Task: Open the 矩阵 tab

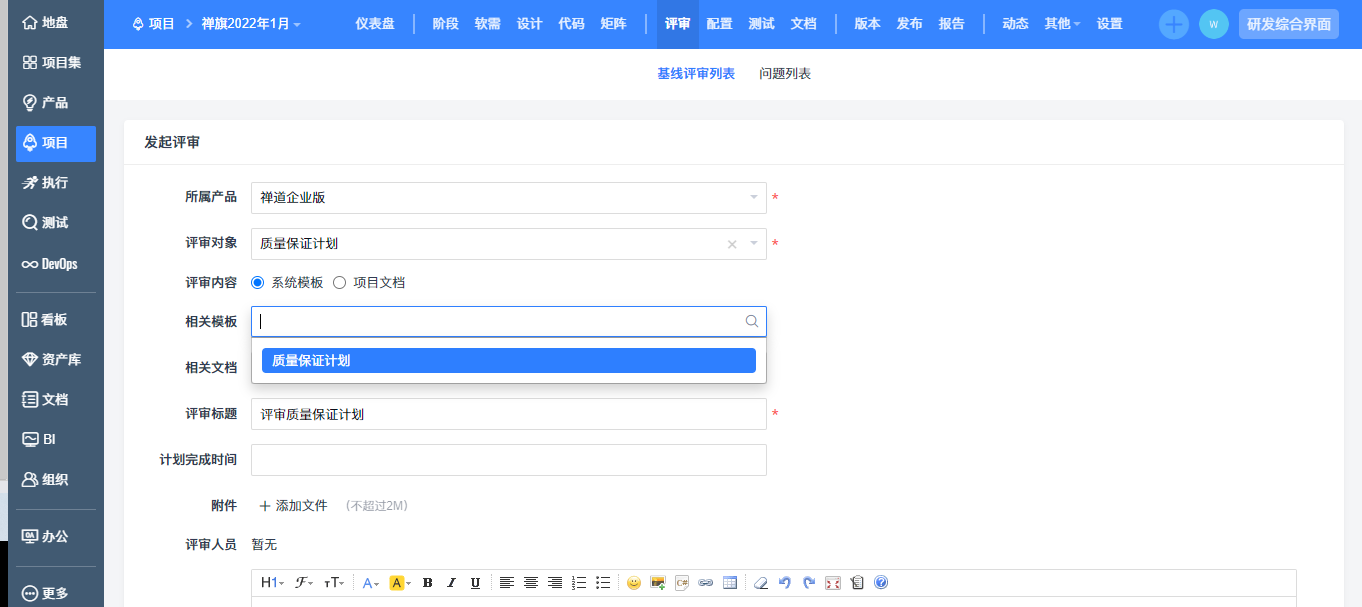Action: pos(614,24)
